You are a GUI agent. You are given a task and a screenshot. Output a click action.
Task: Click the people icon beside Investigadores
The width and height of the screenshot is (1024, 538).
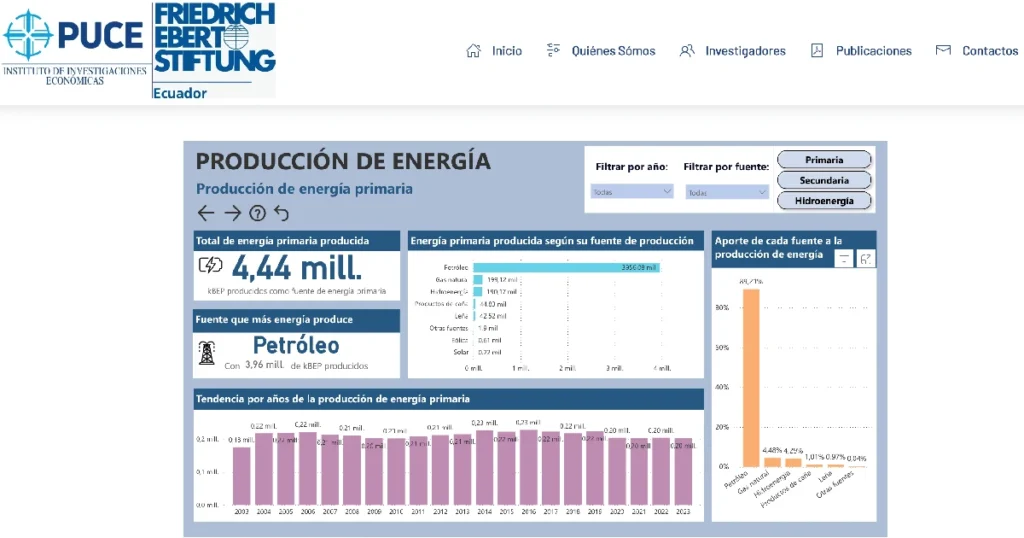click(686, 51)
